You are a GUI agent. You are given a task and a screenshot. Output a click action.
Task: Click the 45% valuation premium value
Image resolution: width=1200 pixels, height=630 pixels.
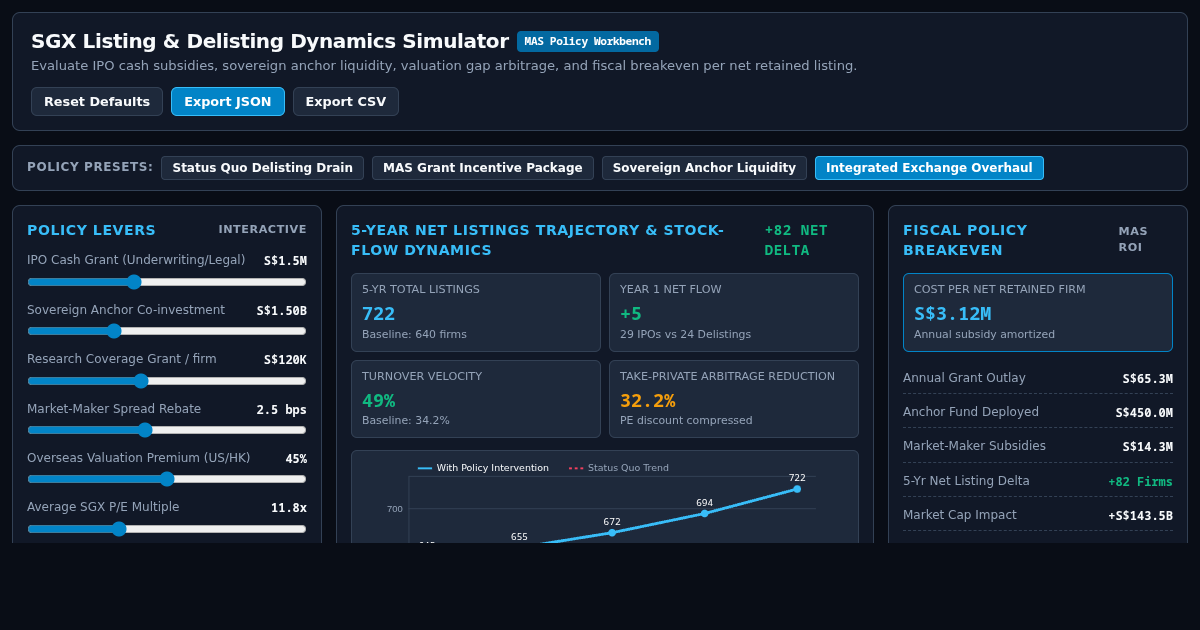(296, 459)
